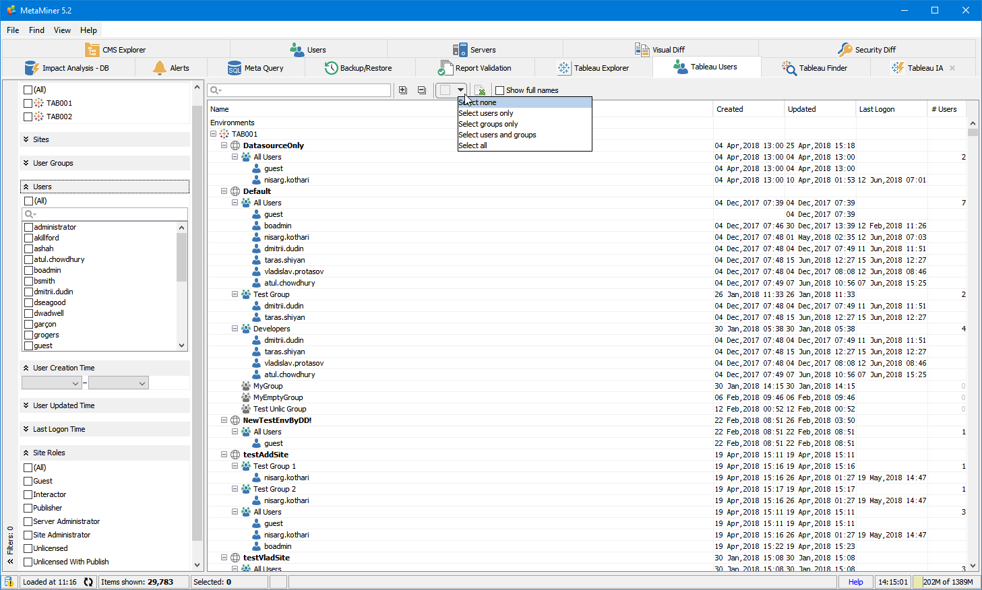Check the TAB001 environment checkbox

28,103
